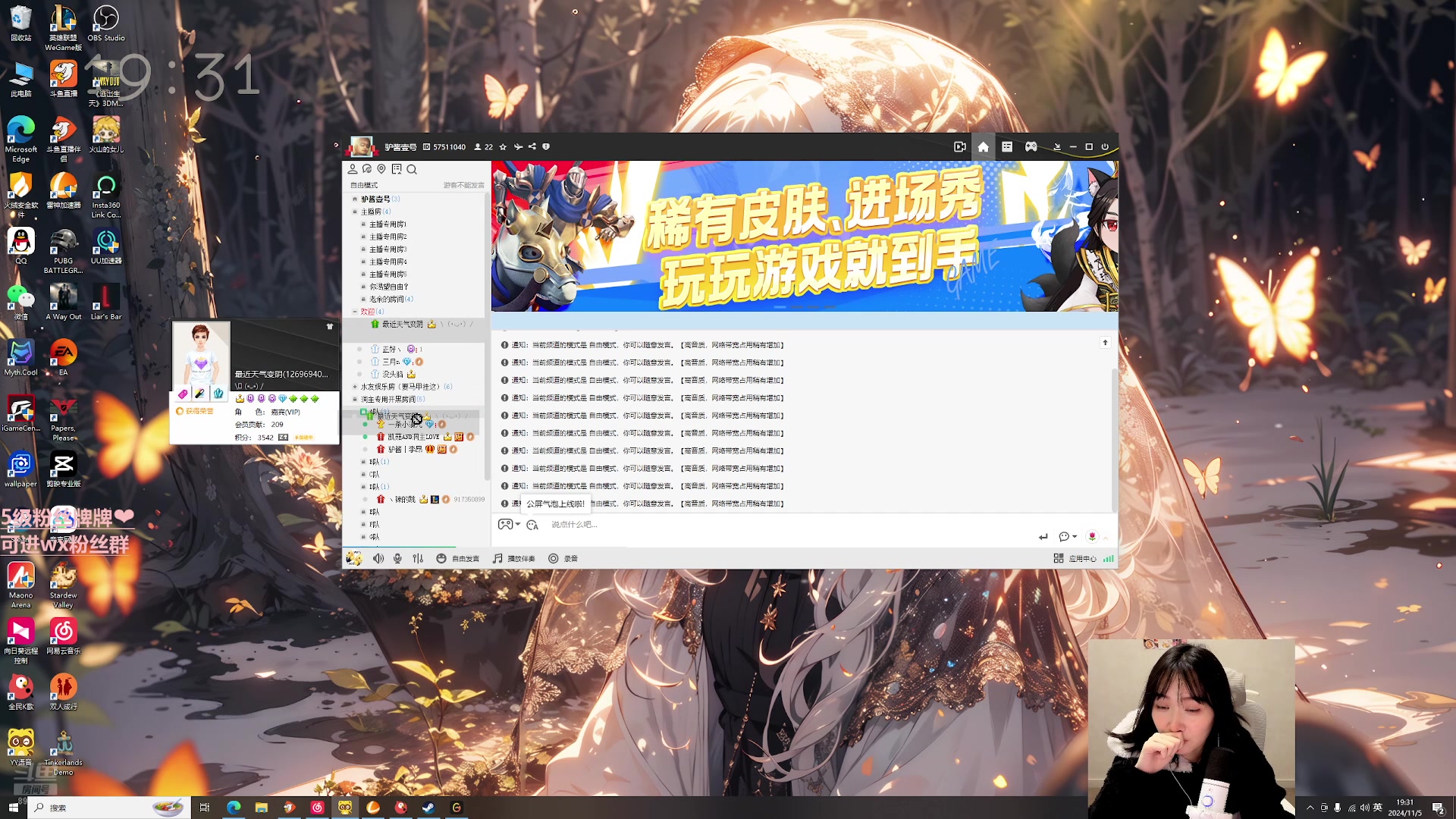Select the C队 sub-channel

375,475
